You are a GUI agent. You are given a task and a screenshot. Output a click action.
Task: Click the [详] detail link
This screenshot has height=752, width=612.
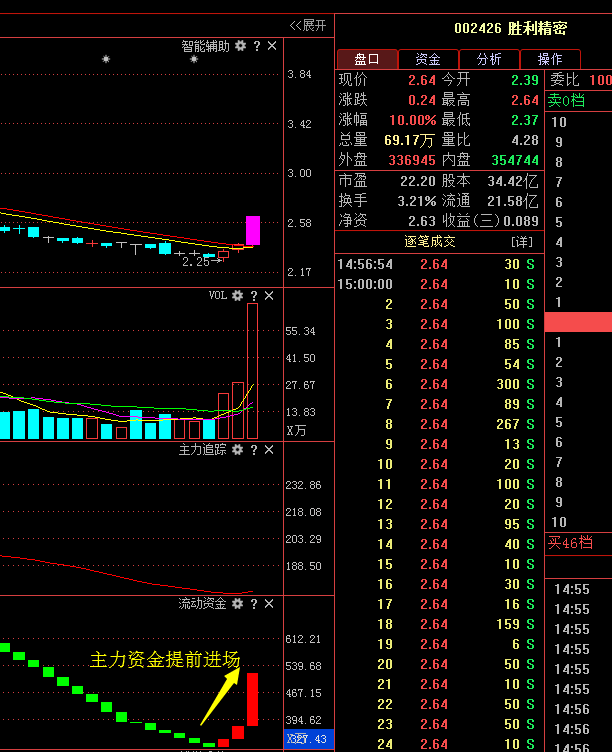click(522, 242)
